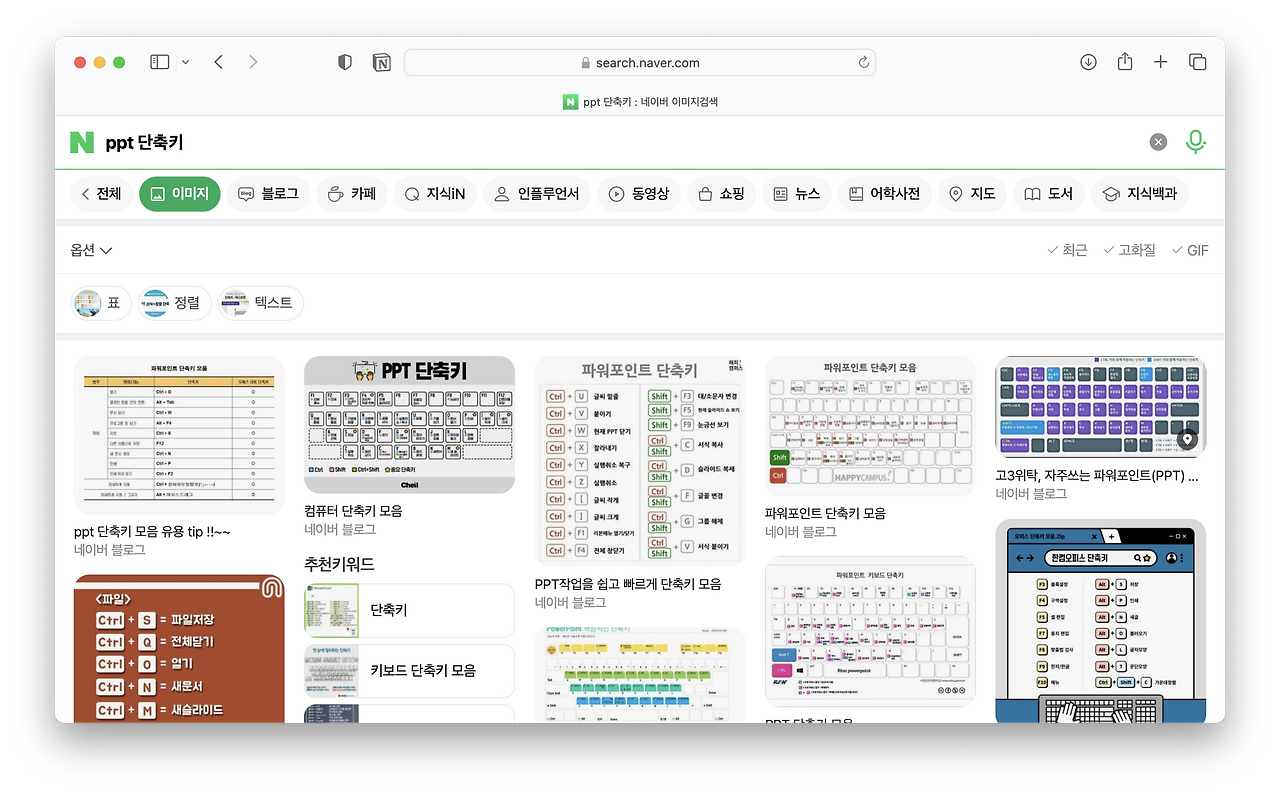Viewport: 1280px width, 795px height.
Task: Clear the search query using the X icon
Action: point(1158,142)
